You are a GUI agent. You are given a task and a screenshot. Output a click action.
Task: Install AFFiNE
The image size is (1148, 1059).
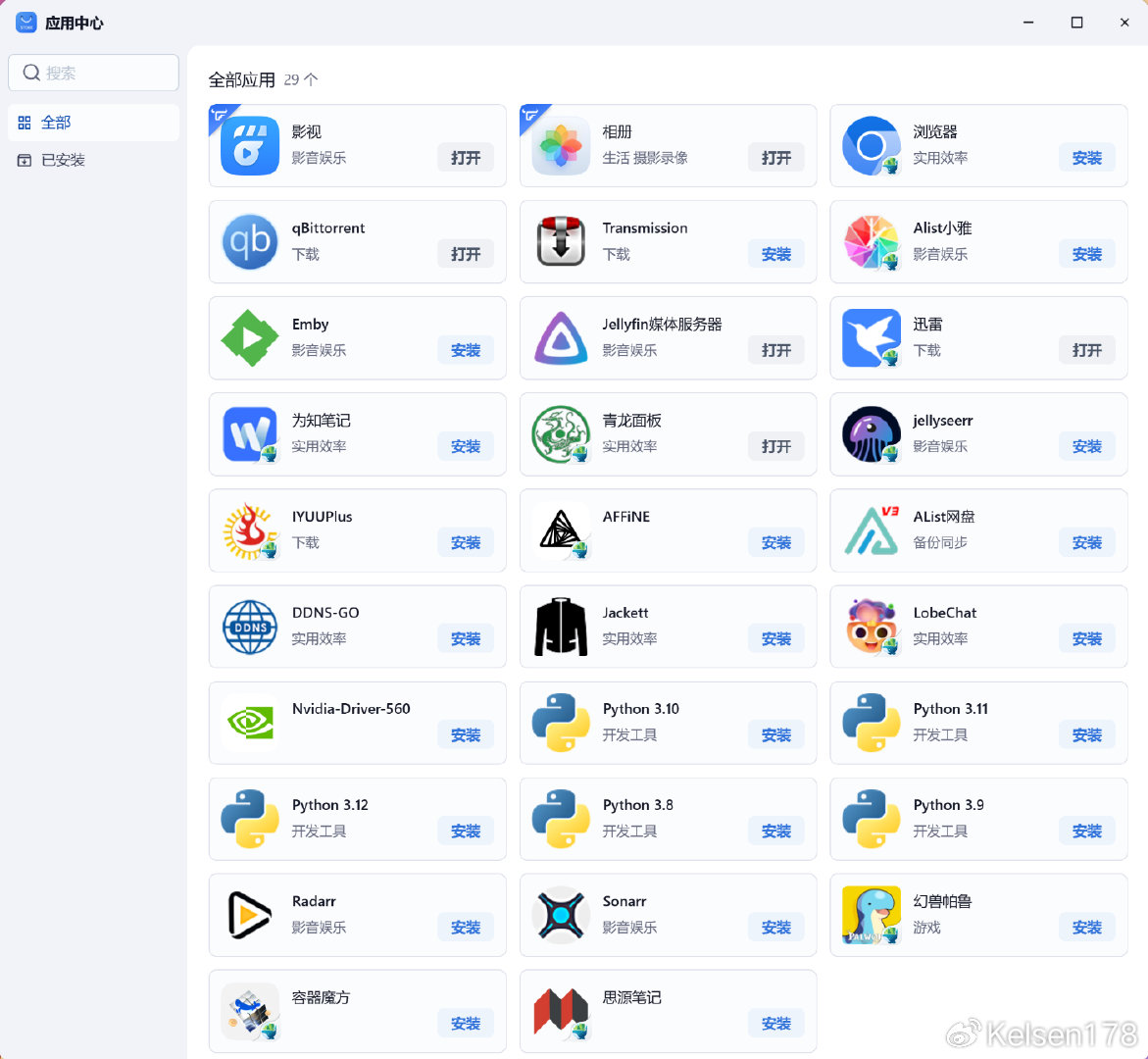(776, 542)
